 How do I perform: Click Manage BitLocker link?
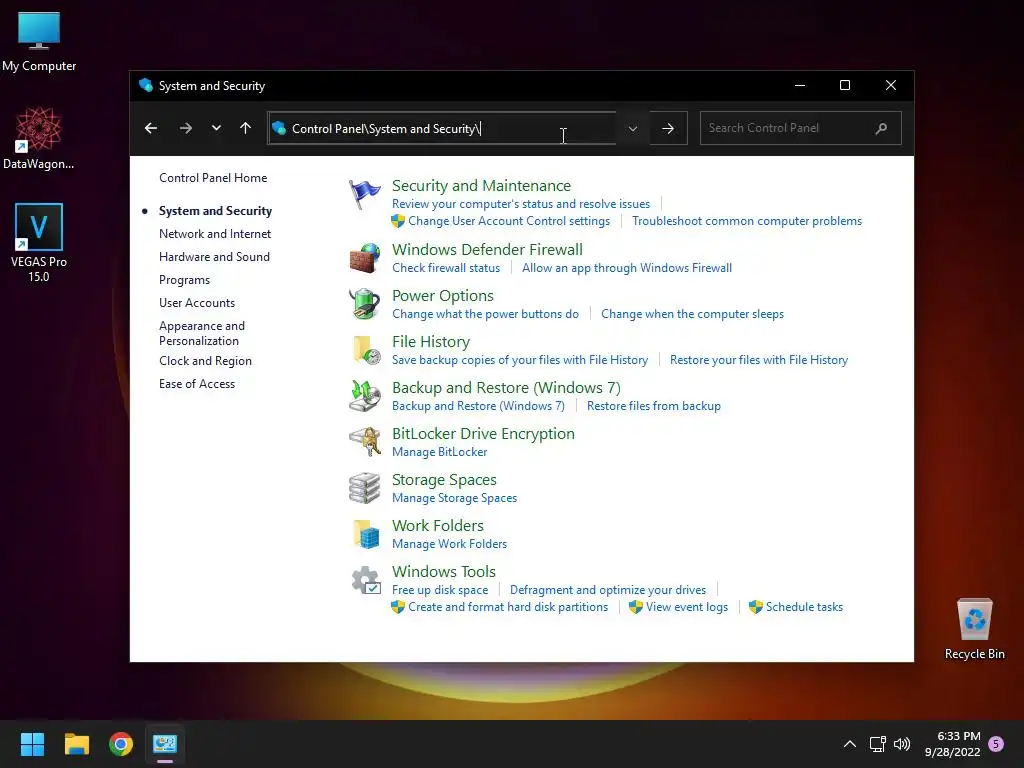(x=440, y=452)
